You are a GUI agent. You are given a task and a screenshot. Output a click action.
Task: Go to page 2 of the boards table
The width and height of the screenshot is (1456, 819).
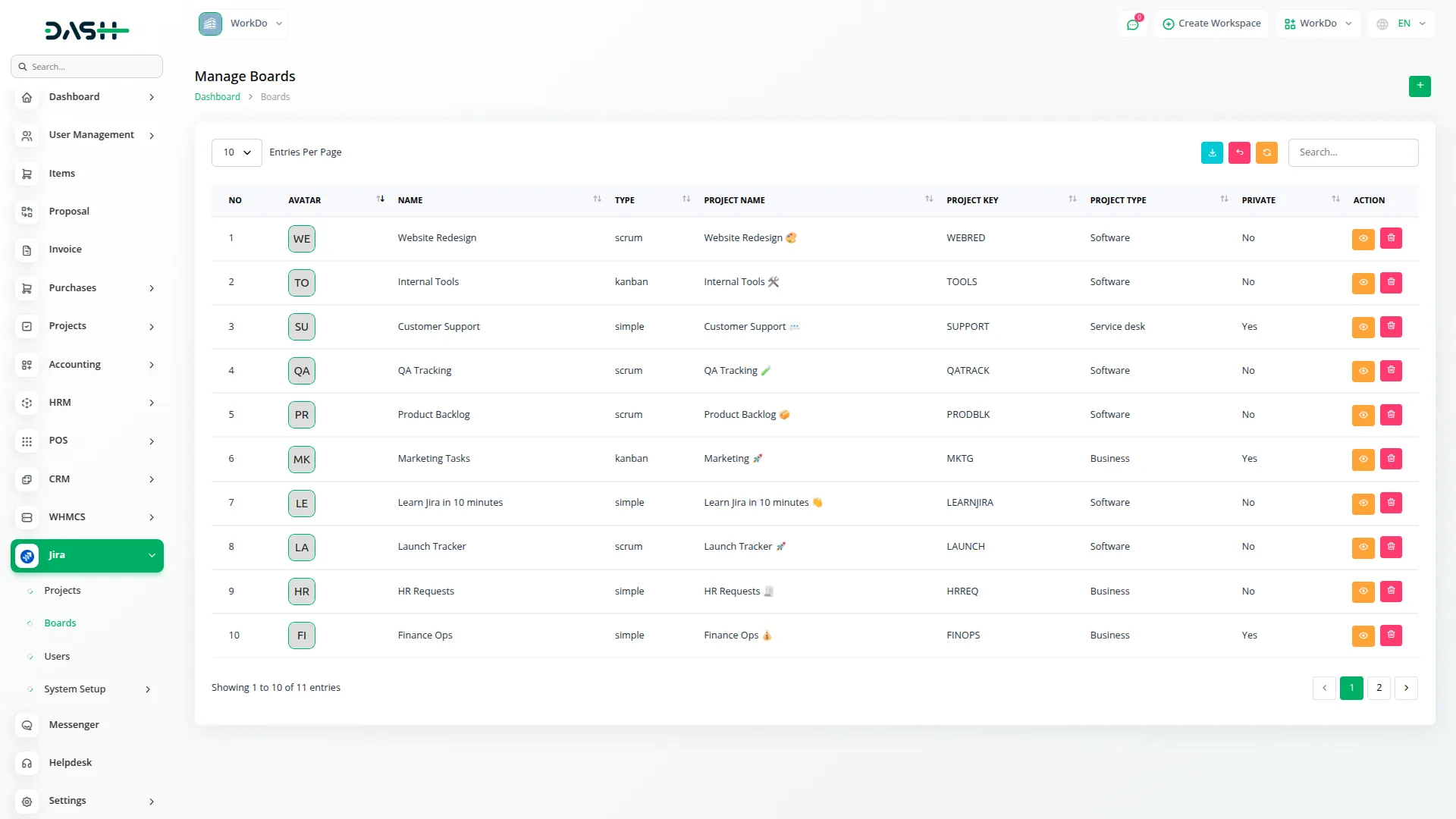1379,688
